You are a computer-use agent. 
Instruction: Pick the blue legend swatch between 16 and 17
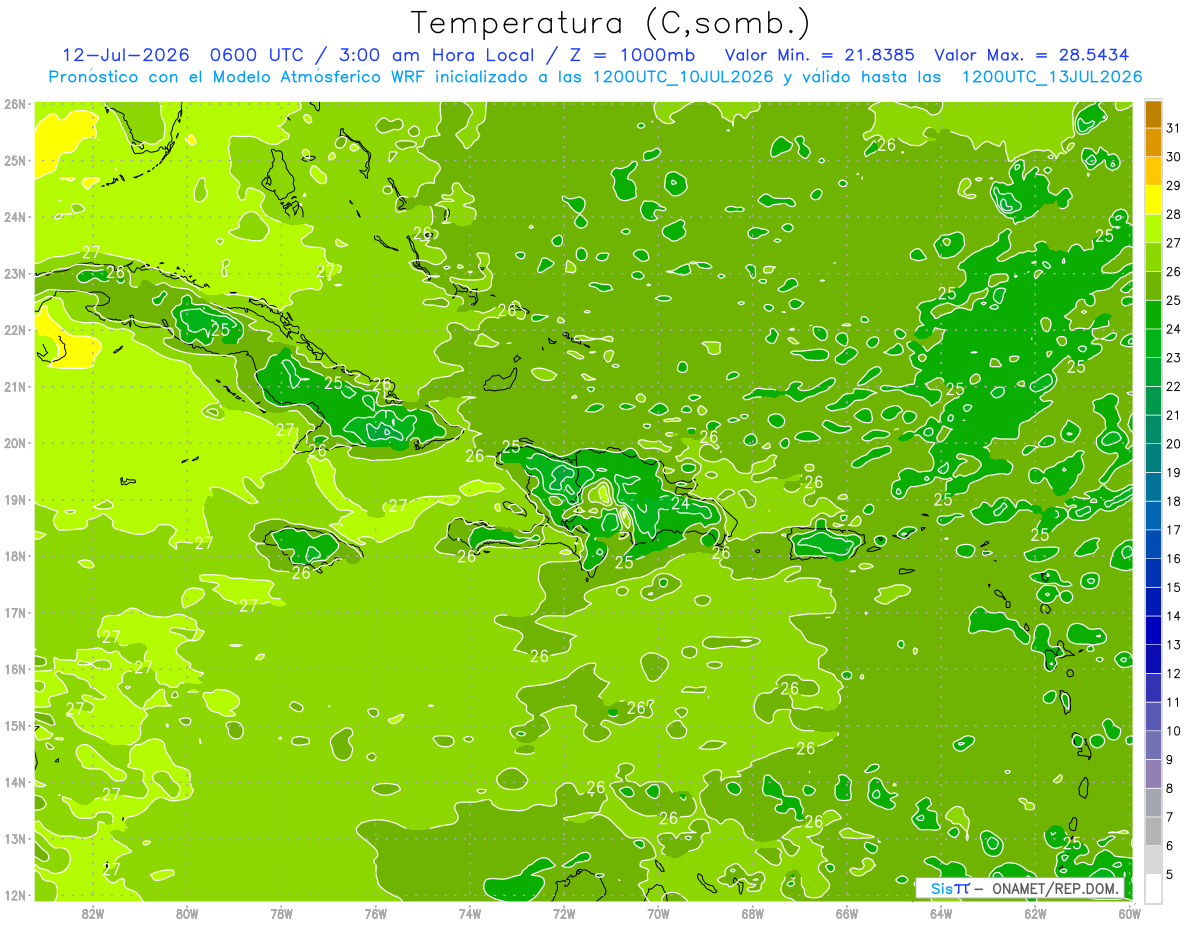[1153, 544]
